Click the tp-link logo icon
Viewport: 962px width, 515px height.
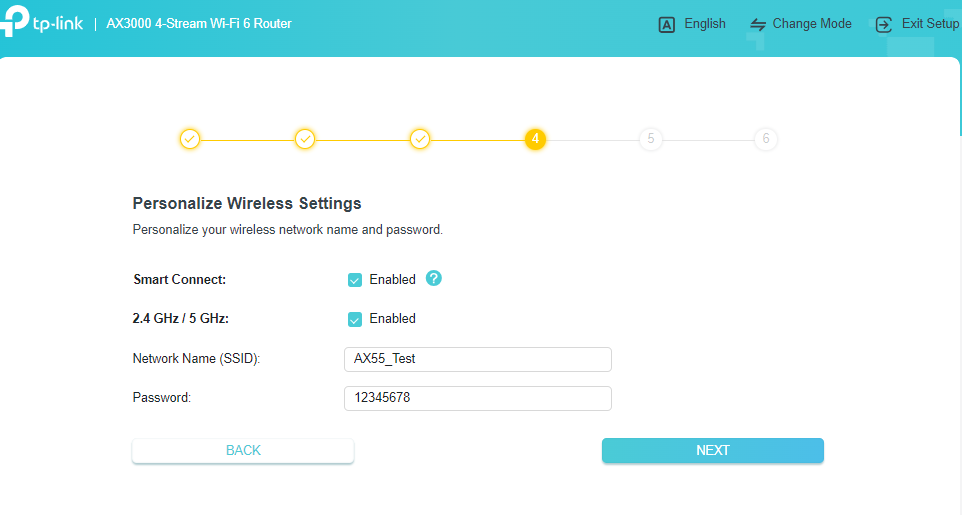pyautogui.click(x=15, y=20)
